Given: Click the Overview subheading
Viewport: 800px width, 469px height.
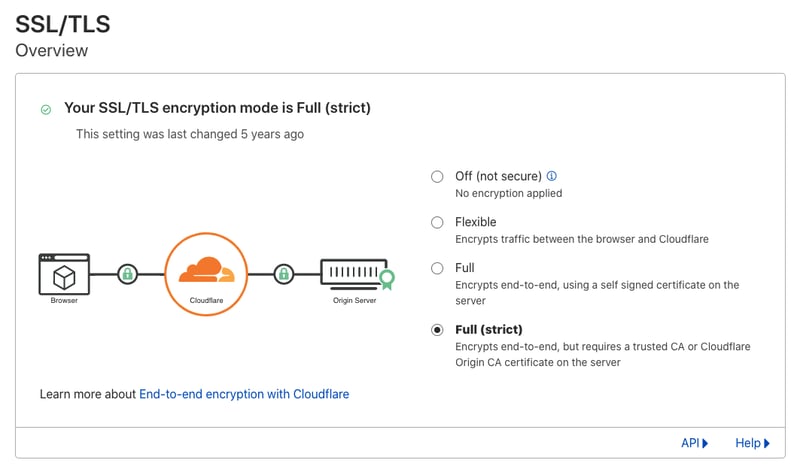Looking at the screenshot, I should pyautogui.click(x=52, y=50).
